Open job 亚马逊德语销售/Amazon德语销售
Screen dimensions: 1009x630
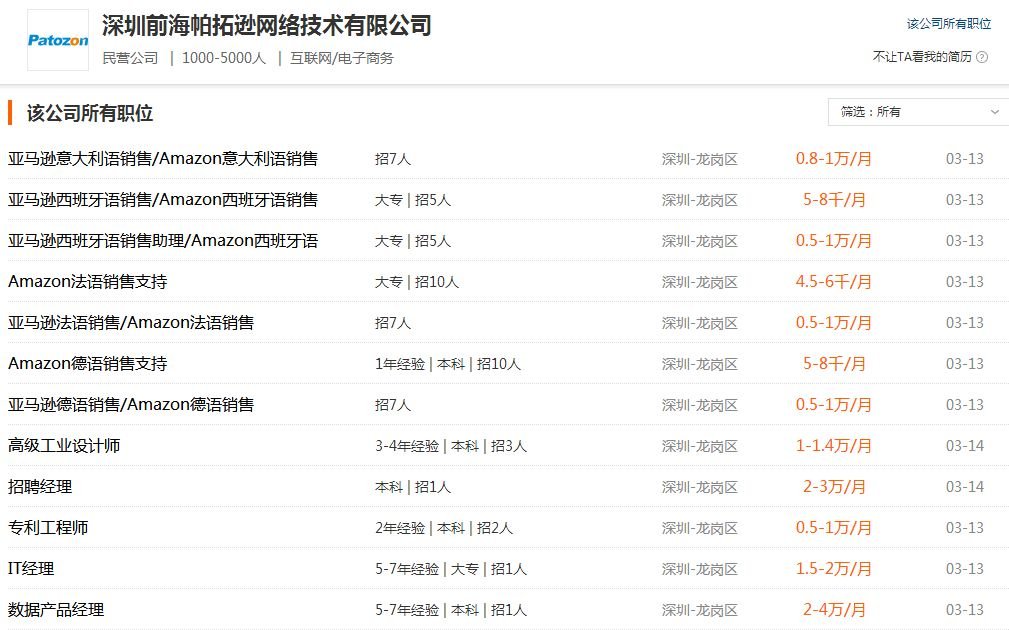pos(131,405)
